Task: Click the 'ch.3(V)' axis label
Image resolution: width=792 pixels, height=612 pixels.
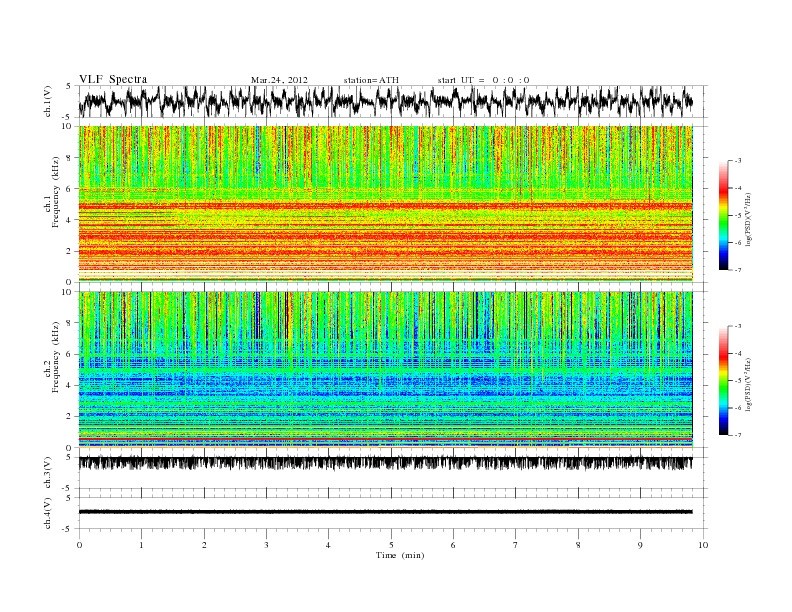Action: pyautogui.click(x=48, y=473)
